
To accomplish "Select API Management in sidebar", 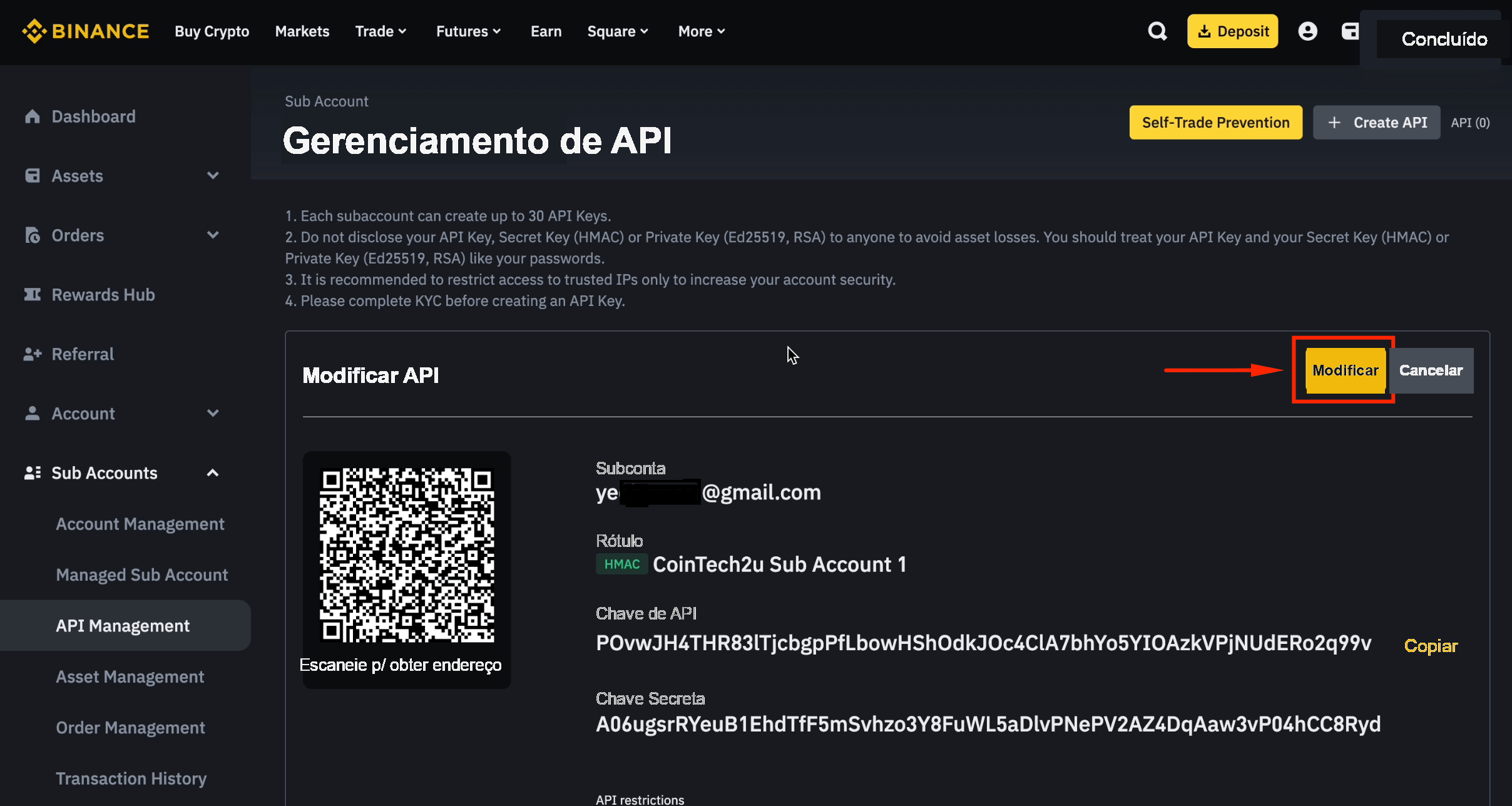I will [x=125, y=626].
